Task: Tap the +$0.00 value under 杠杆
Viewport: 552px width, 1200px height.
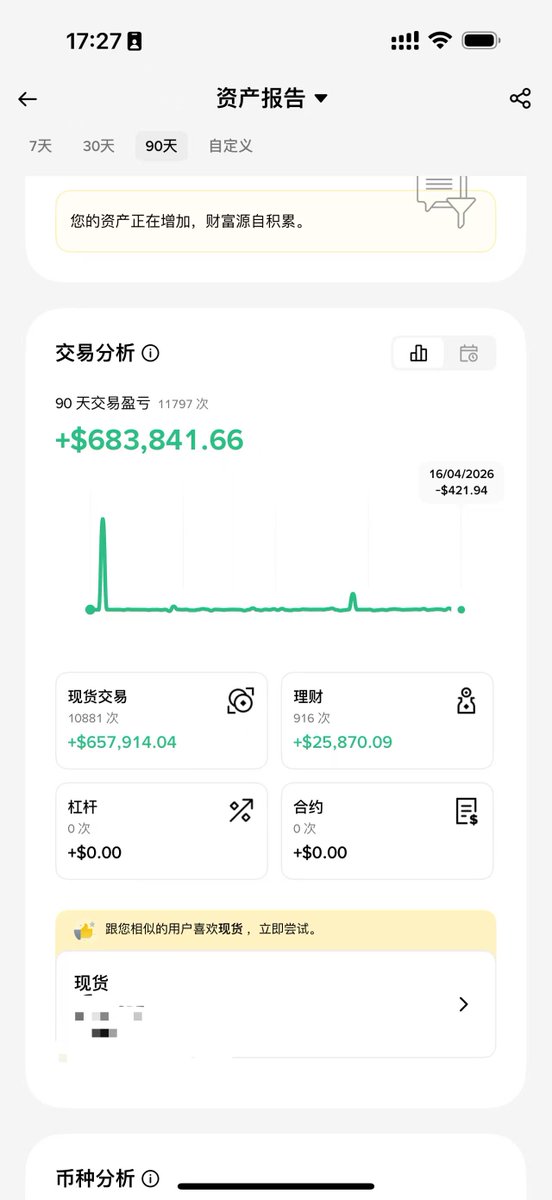Action: coord(94,853)
